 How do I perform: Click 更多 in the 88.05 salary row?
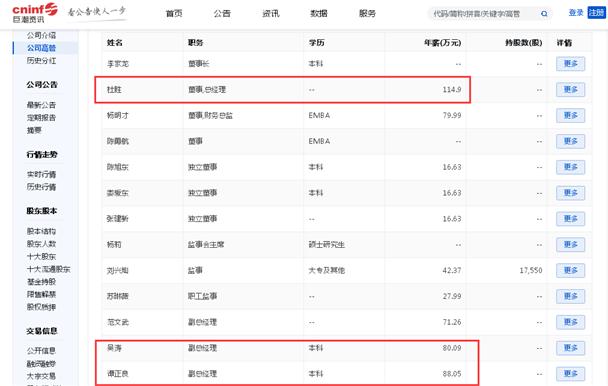[x=570, y=374]
